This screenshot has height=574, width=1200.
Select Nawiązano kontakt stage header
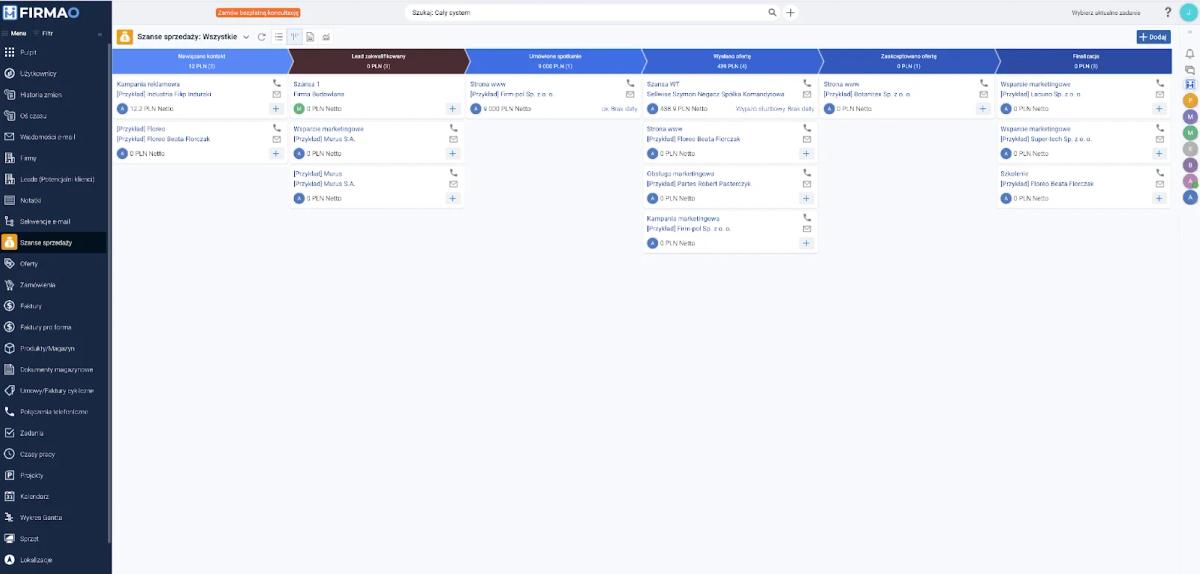click(x=202, y=61)
